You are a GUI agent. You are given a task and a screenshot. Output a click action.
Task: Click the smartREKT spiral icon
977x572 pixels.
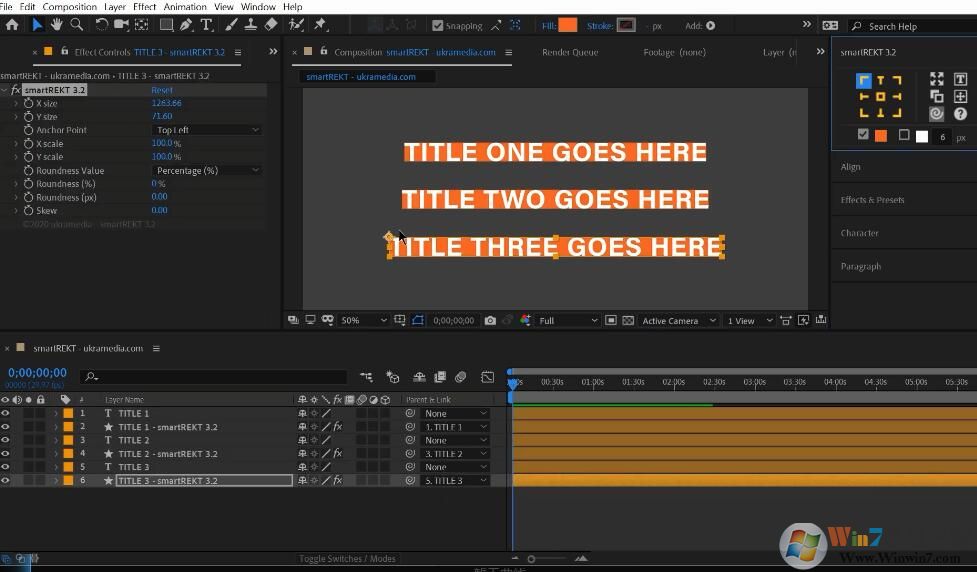point(937,114)
